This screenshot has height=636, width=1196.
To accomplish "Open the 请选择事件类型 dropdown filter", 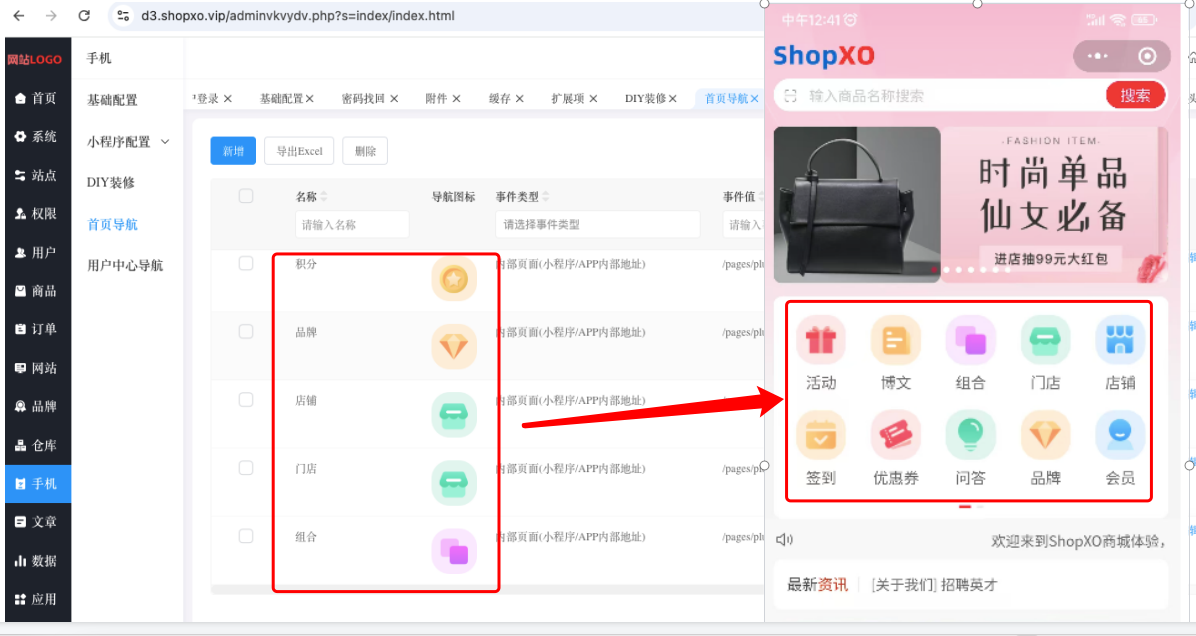I will (x=597, y=224).
